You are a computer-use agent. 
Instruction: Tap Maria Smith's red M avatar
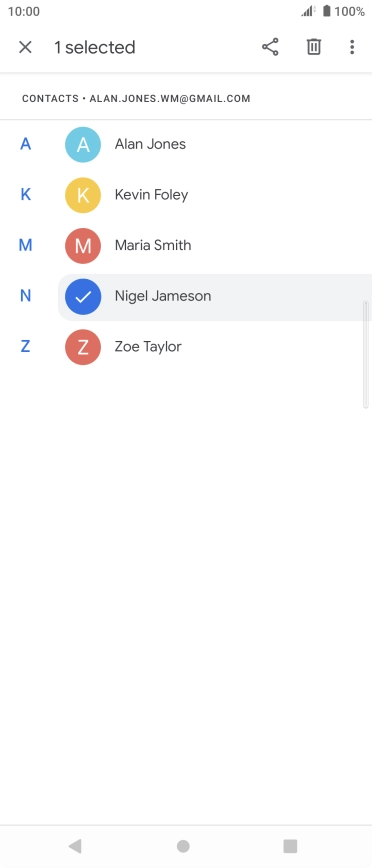83,246
